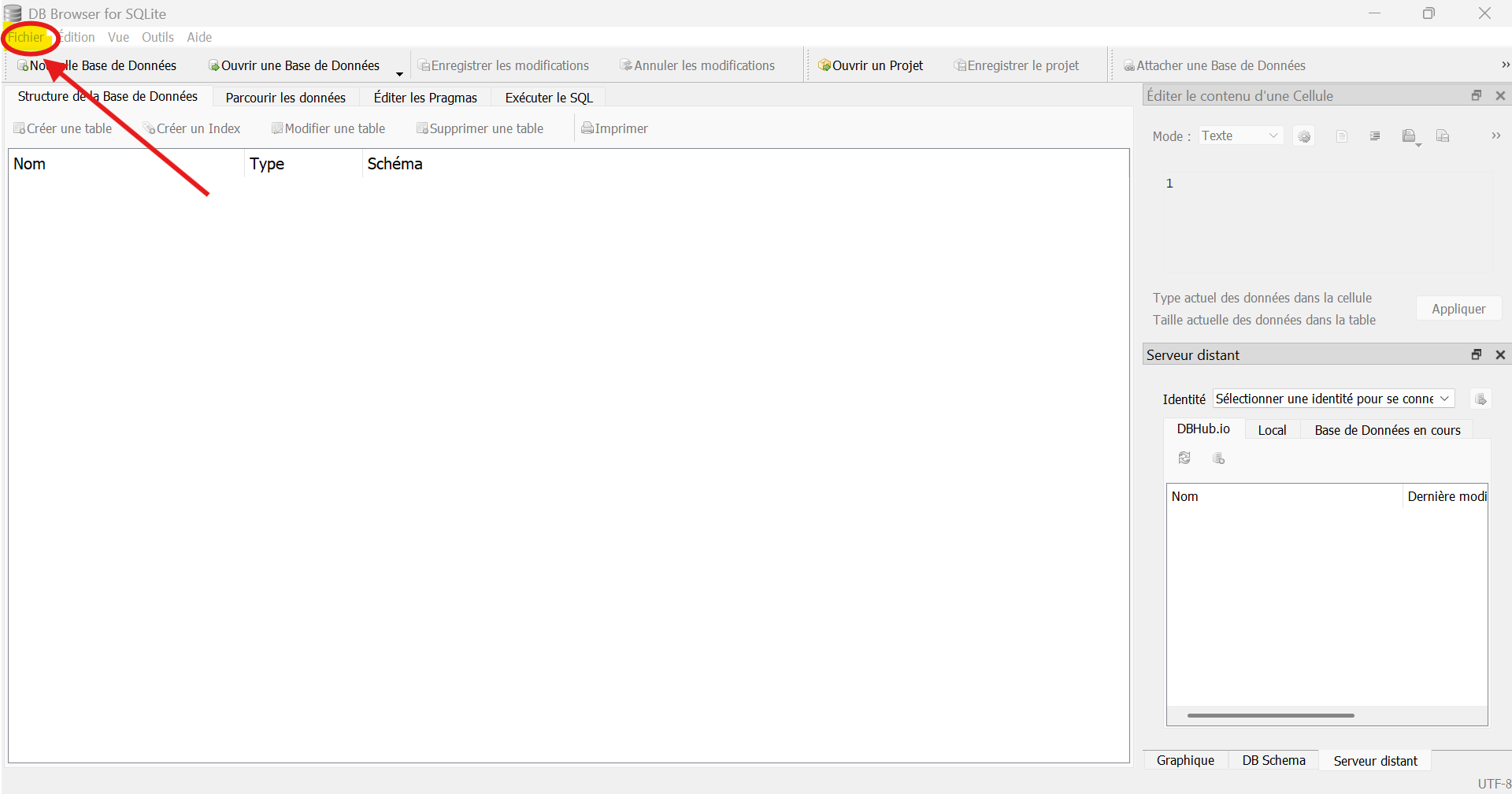This screenshot has width=1512, height=794.
Task: Open the Mode Texte dropdown
Action: click(x=1240, y=135)
